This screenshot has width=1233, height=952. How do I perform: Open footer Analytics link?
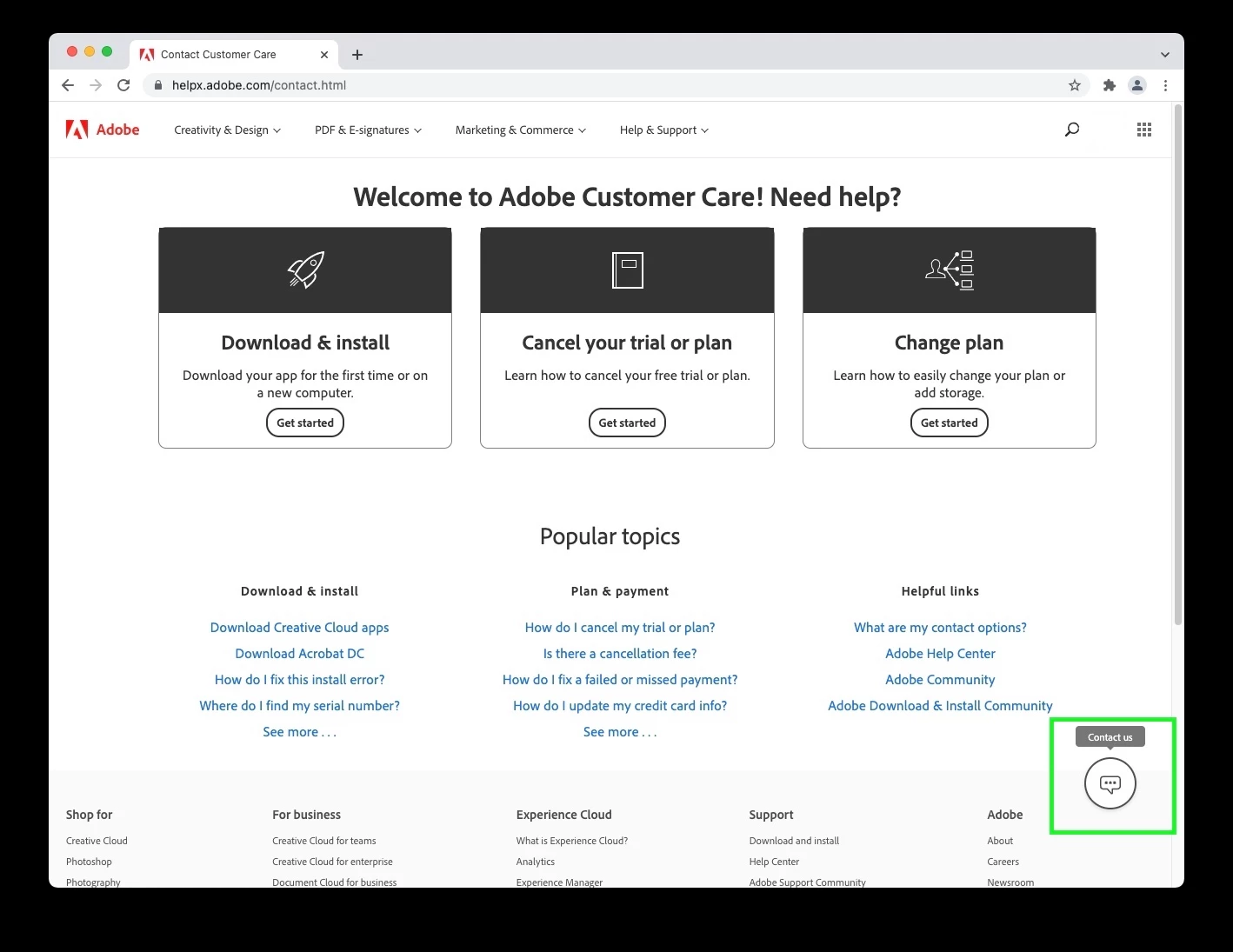coord(536,862)
